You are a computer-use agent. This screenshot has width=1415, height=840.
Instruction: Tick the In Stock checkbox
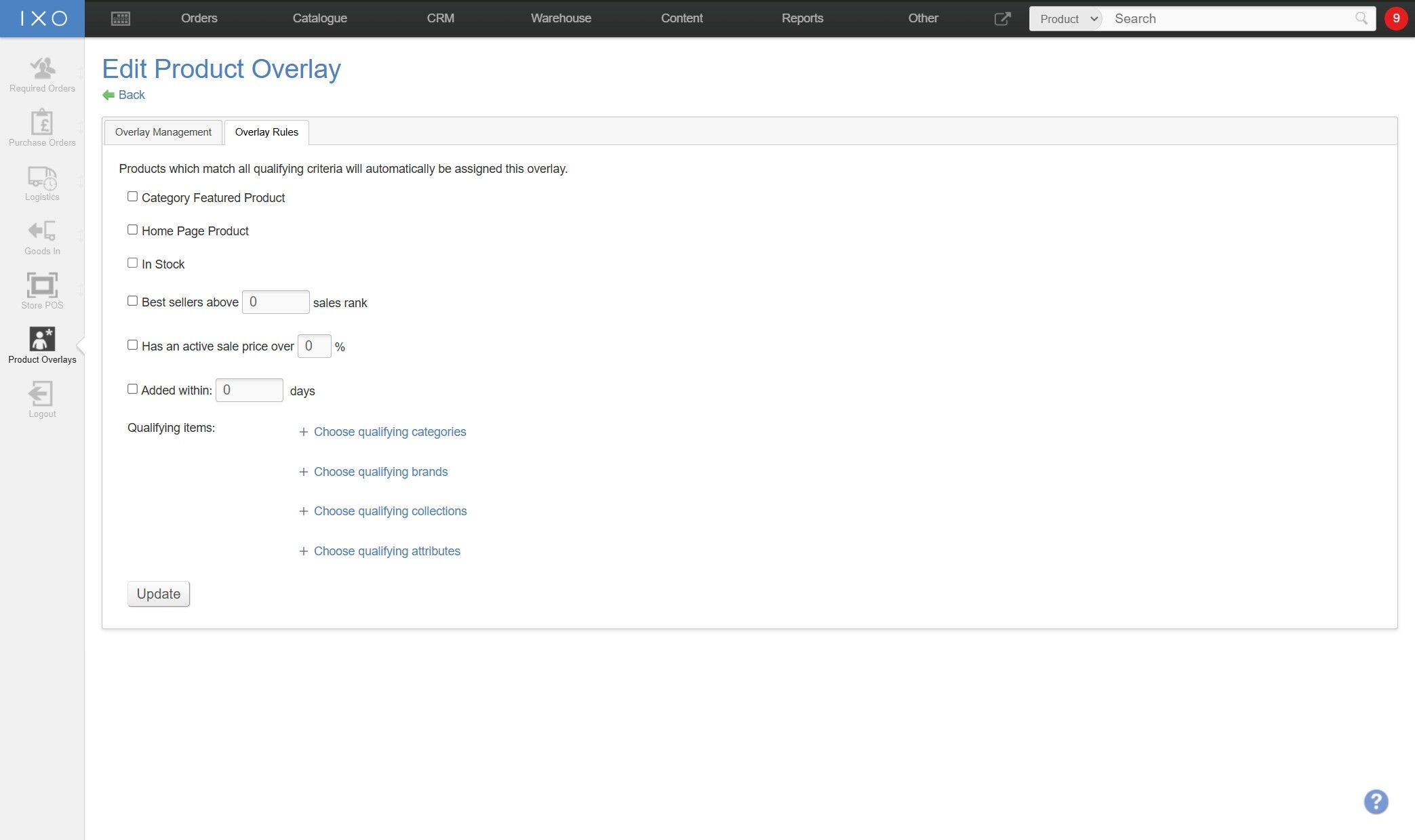[x=132, y=263]
